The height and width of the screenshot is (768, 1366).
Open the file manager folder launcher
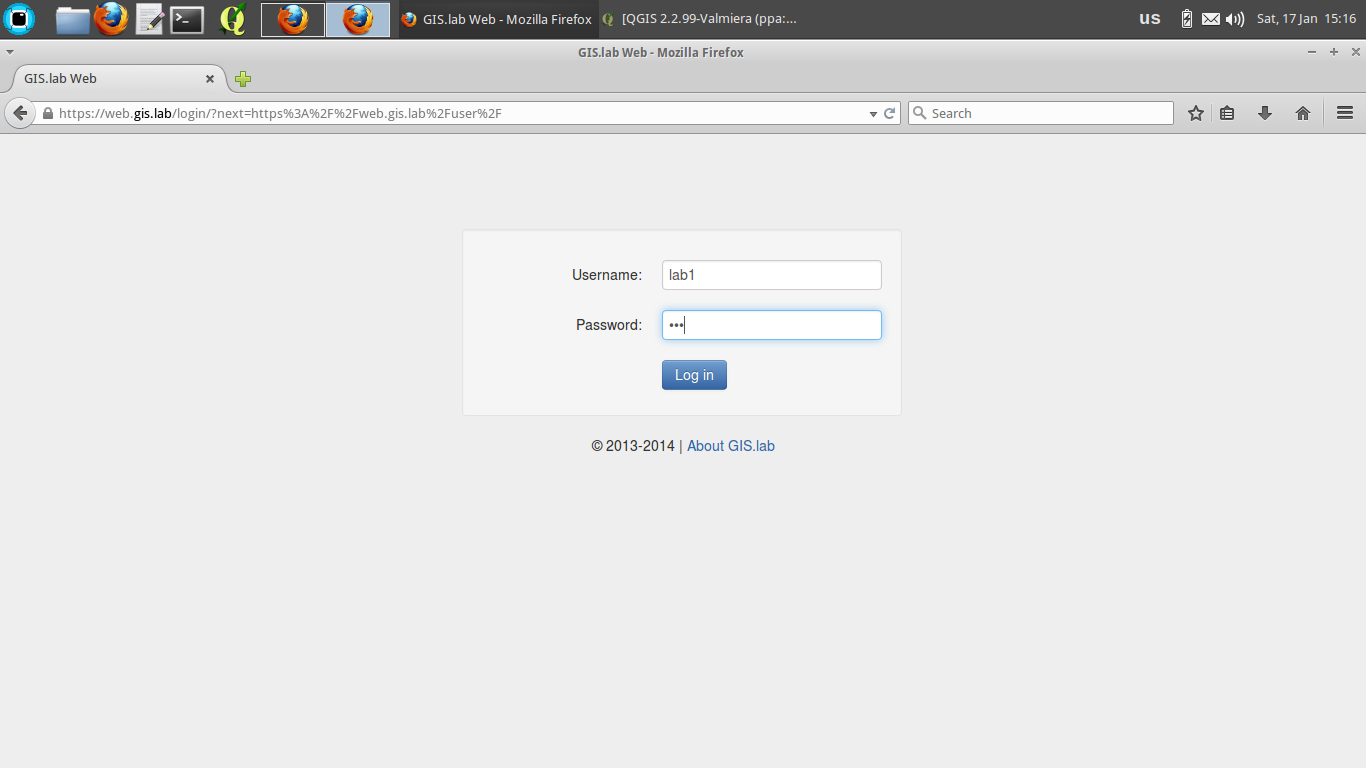[72, 19]
